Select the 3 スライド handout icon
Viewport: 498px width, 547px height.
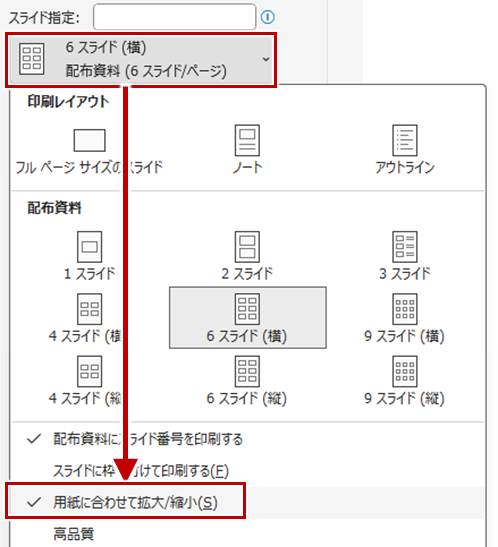[x=405, y=247]
